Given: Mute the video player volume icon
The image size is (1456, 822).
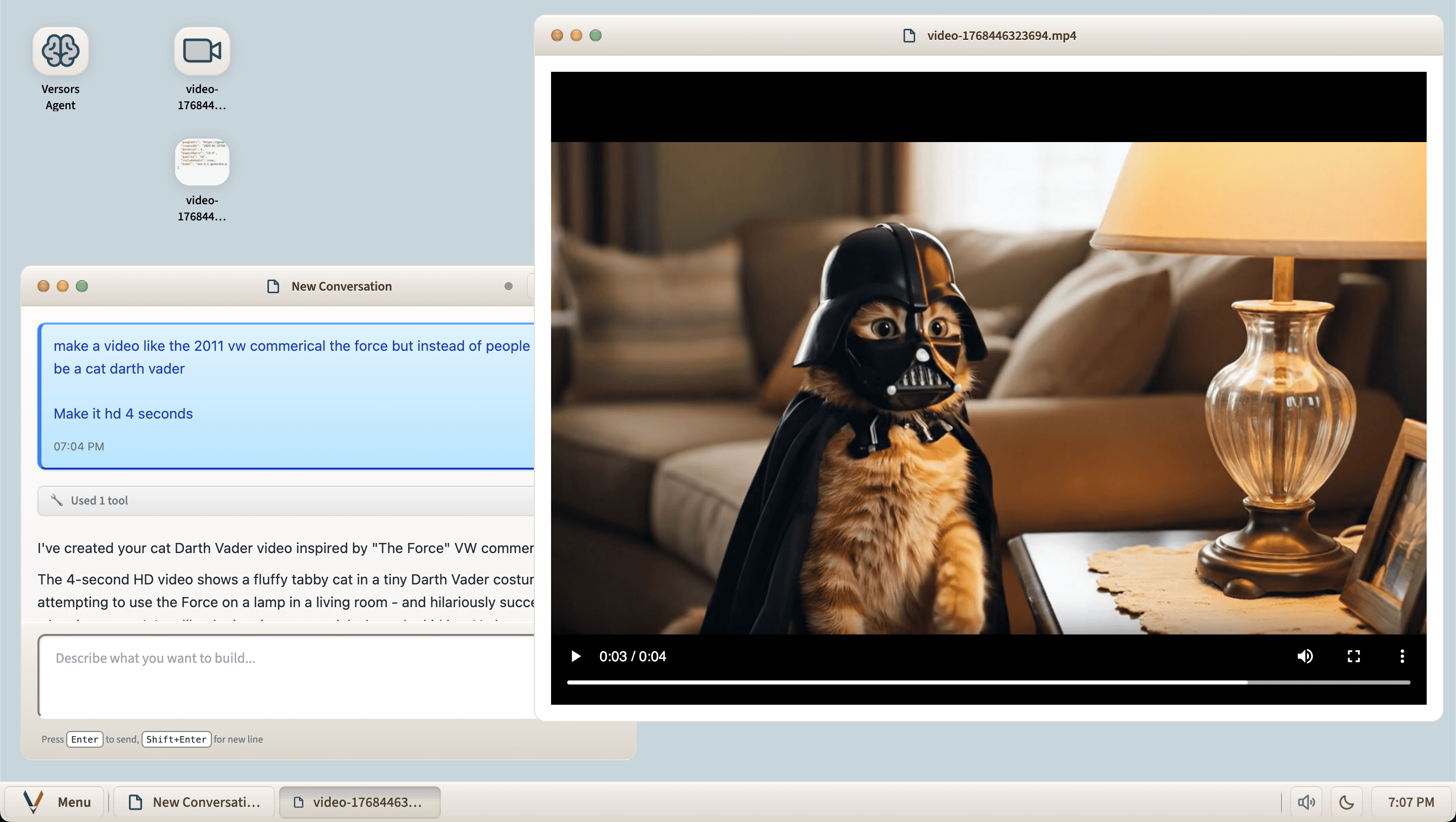Looking at the screenshot, I should [1304, 656].
